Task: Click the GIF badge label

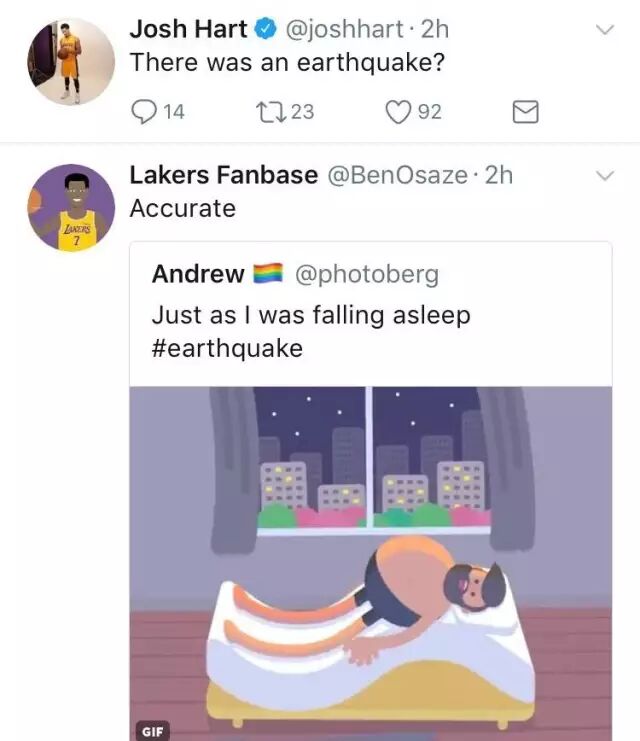Action: pos(152,731)
